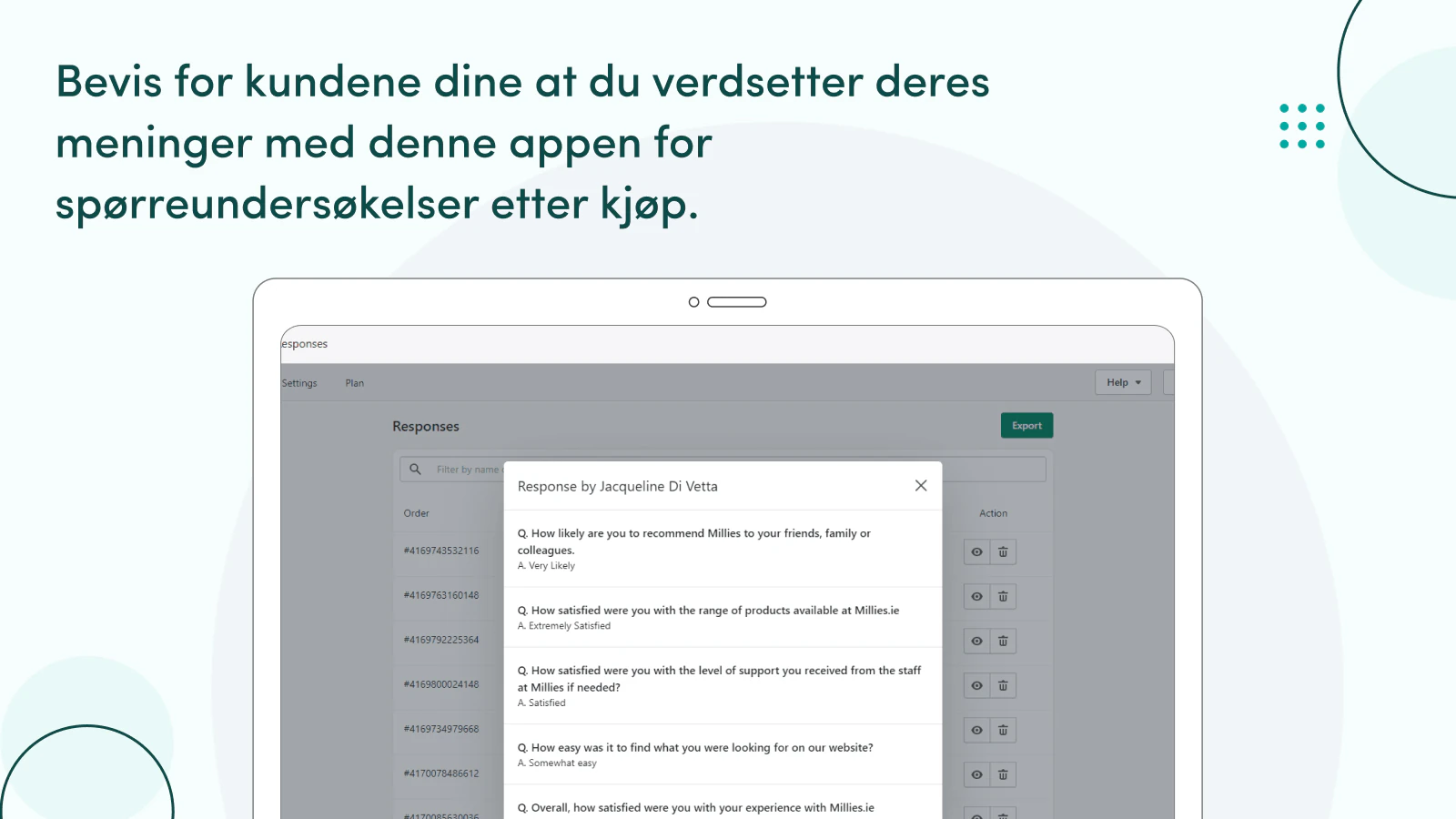
Task: Click the Action column header
Action: tap(993, 513)
